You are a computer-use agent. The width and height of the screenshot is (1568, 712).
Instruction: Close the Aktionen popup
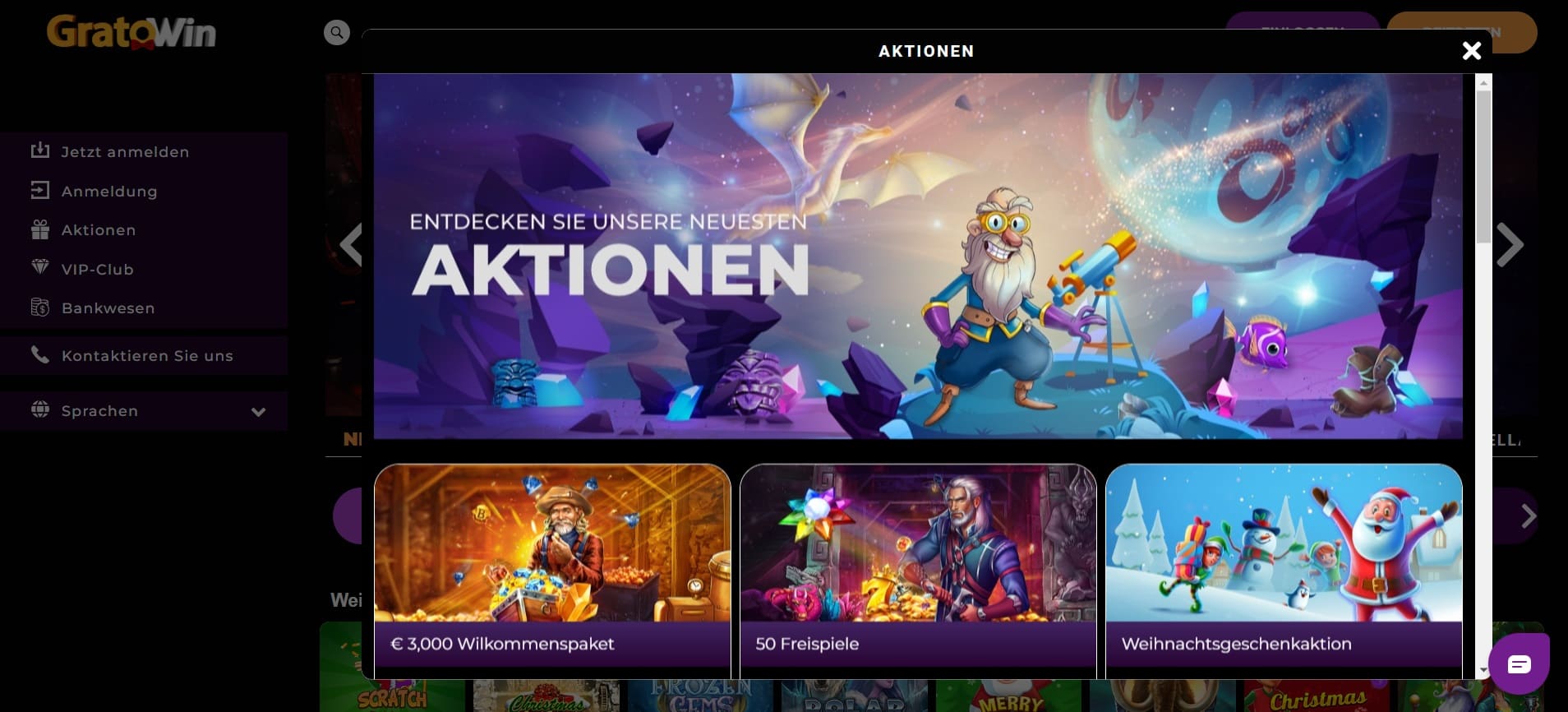click(x=1472, y=51)
